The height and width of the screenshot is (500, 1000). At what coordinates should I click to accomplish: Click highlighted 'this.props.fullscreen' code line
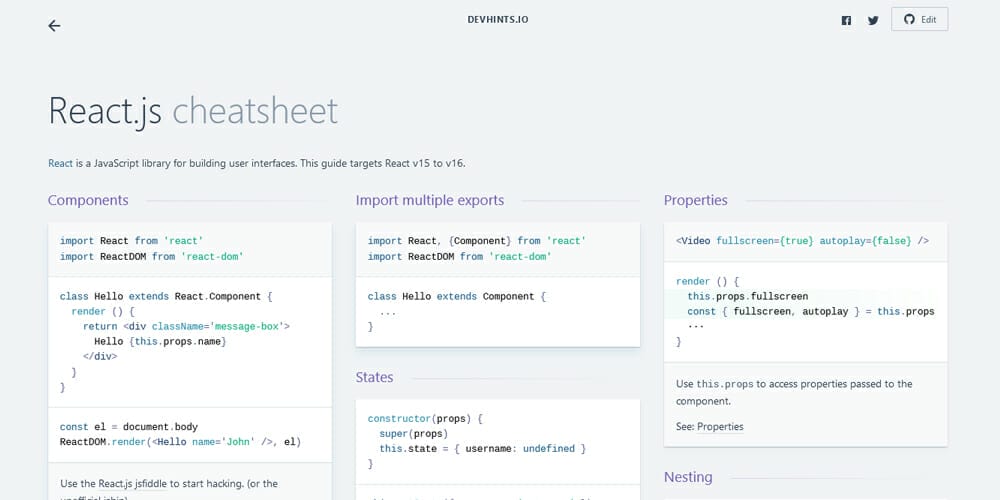point(747,297)
